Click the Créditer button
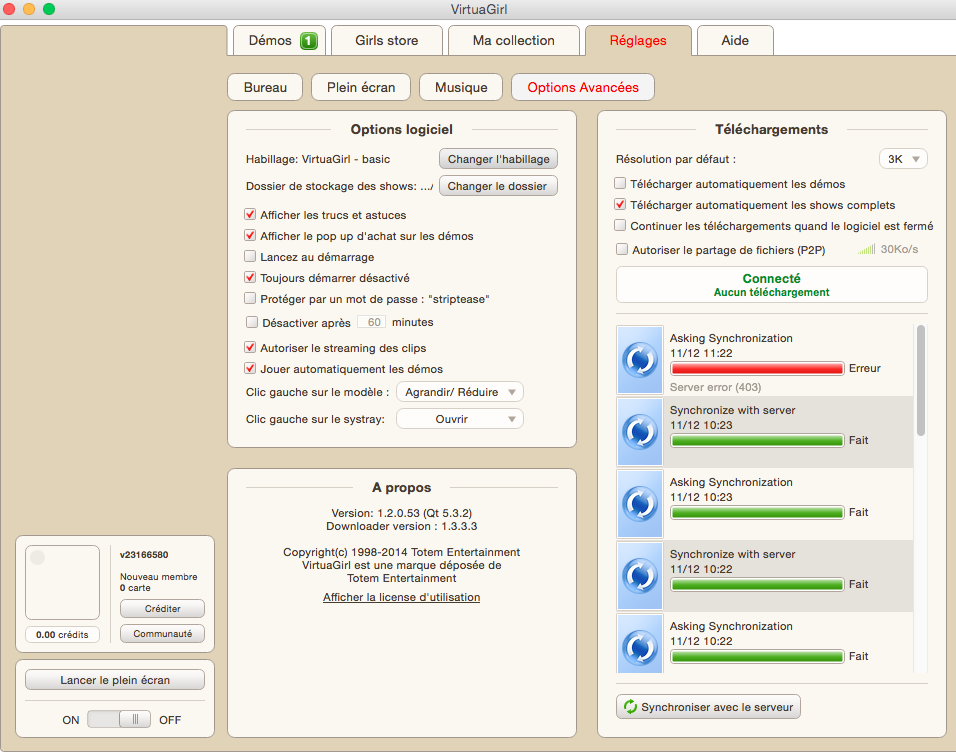956x753 pixels. (162, 608)
